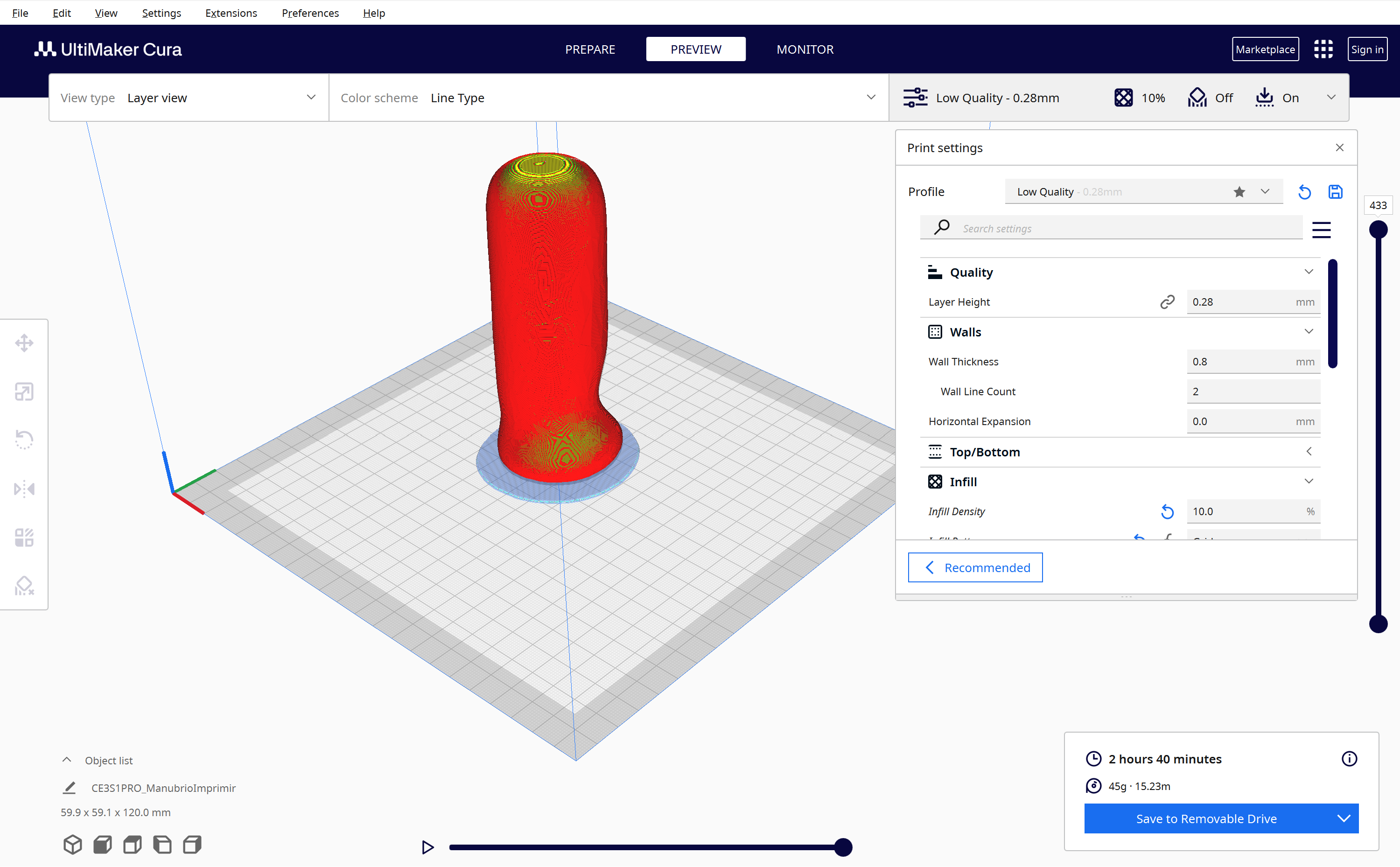Switch to right side camera view cube
Viewport: 1400px width, 867px height.
(192, 844)
